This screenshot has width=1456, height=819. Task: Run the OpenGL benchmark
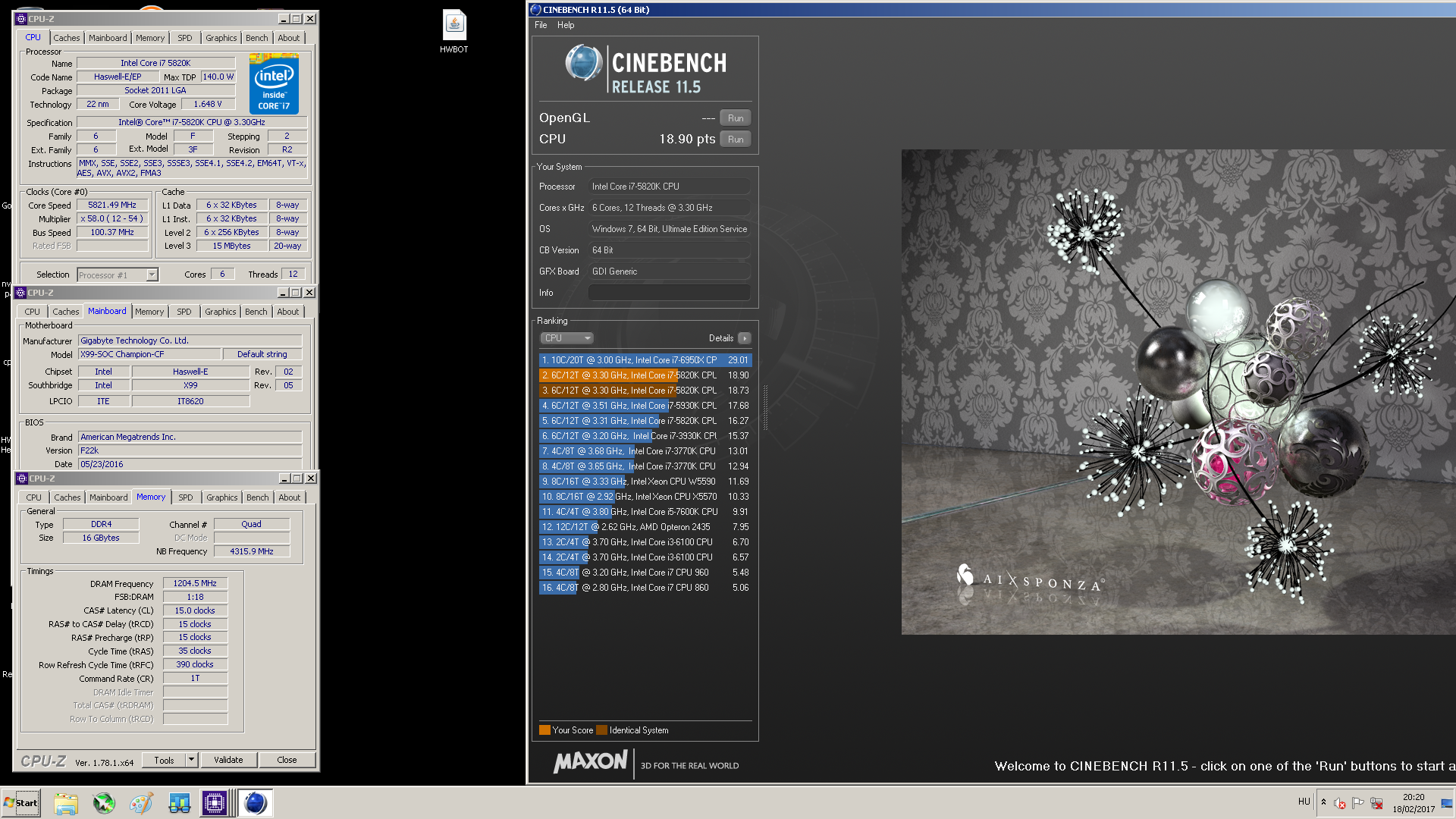[736, 118]
